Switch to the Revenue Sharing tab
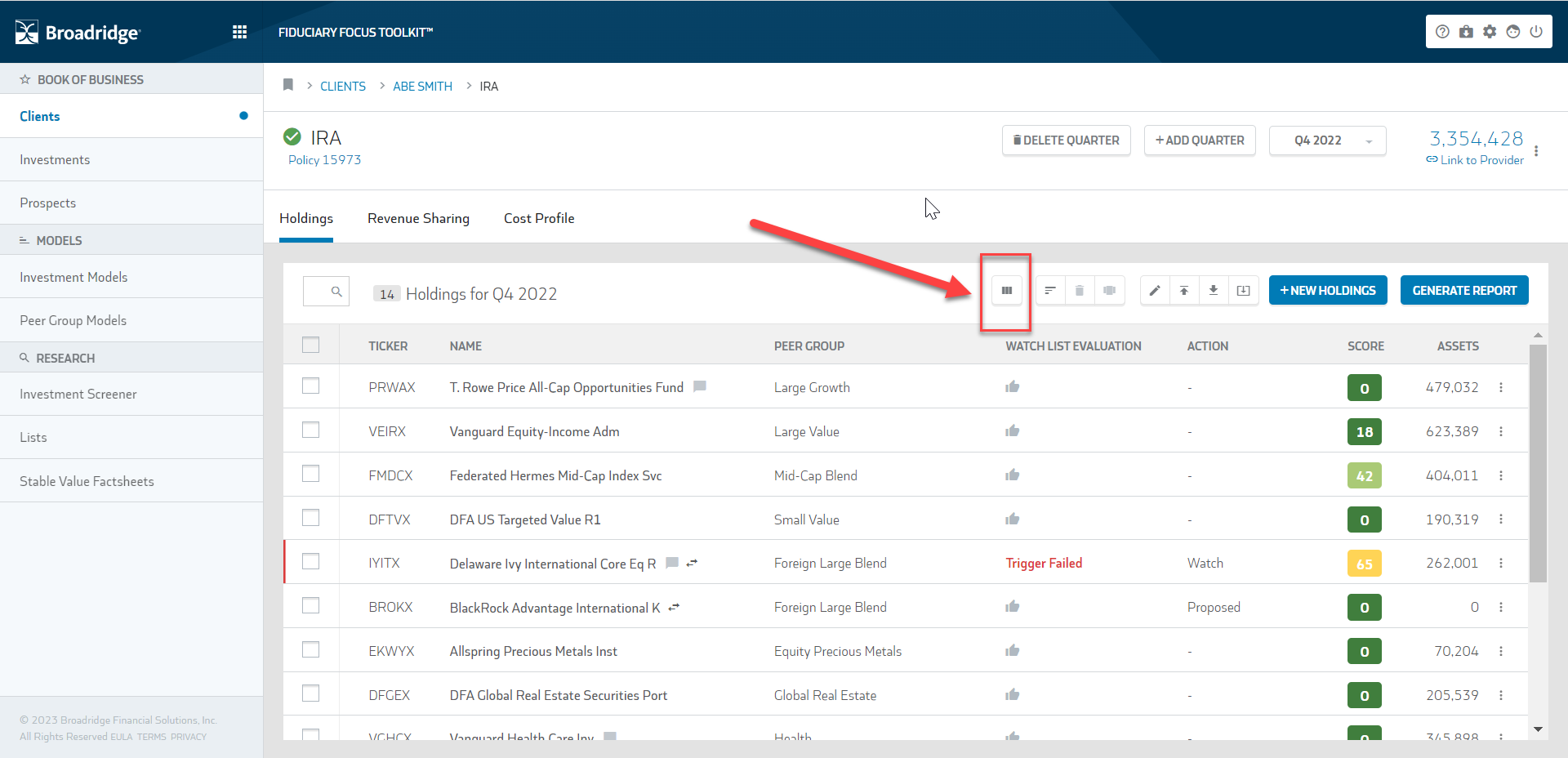The image size is (1568, 758). 418,218
